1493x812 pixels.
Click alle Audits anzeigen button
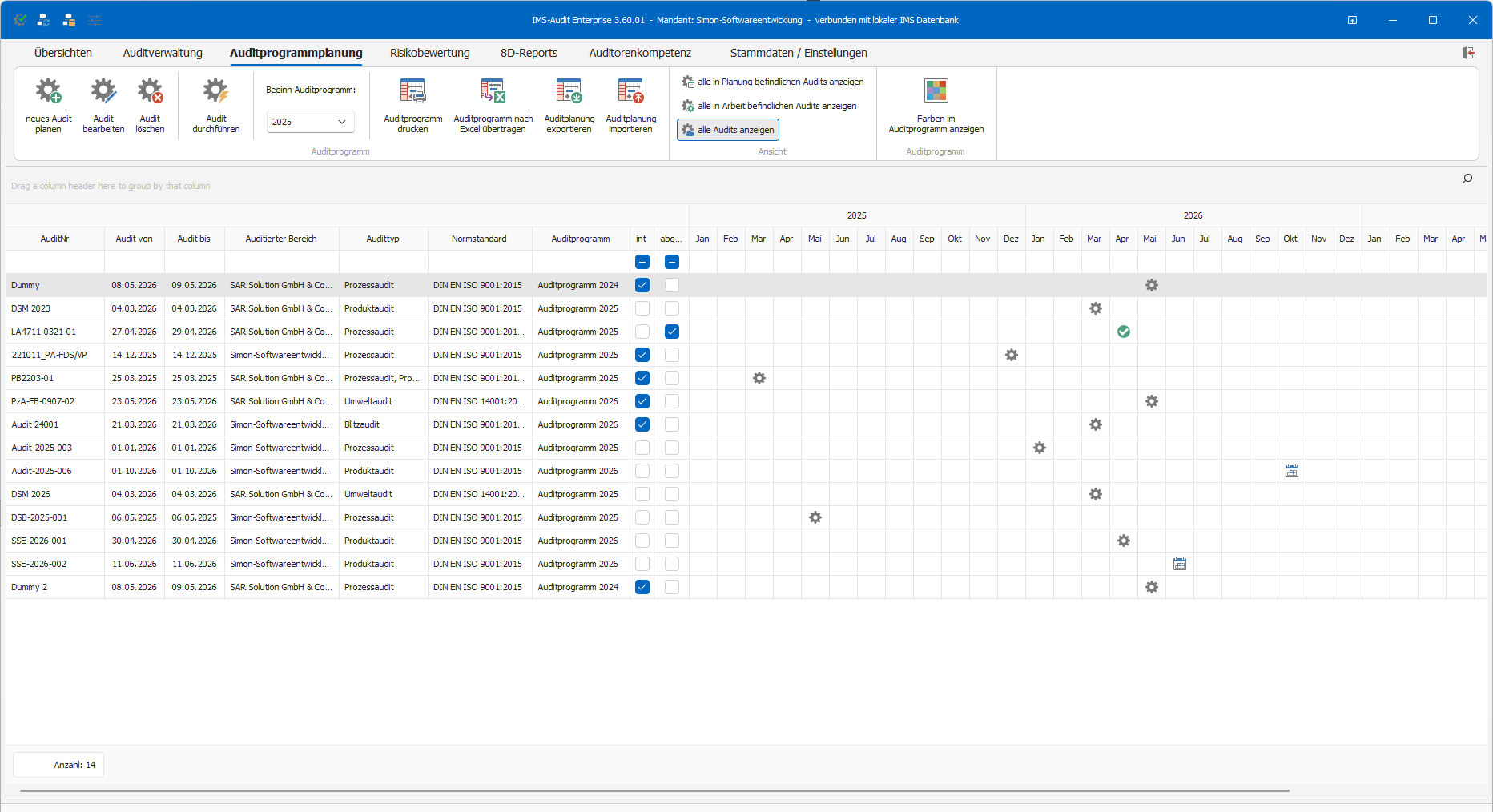pos(728,130)
